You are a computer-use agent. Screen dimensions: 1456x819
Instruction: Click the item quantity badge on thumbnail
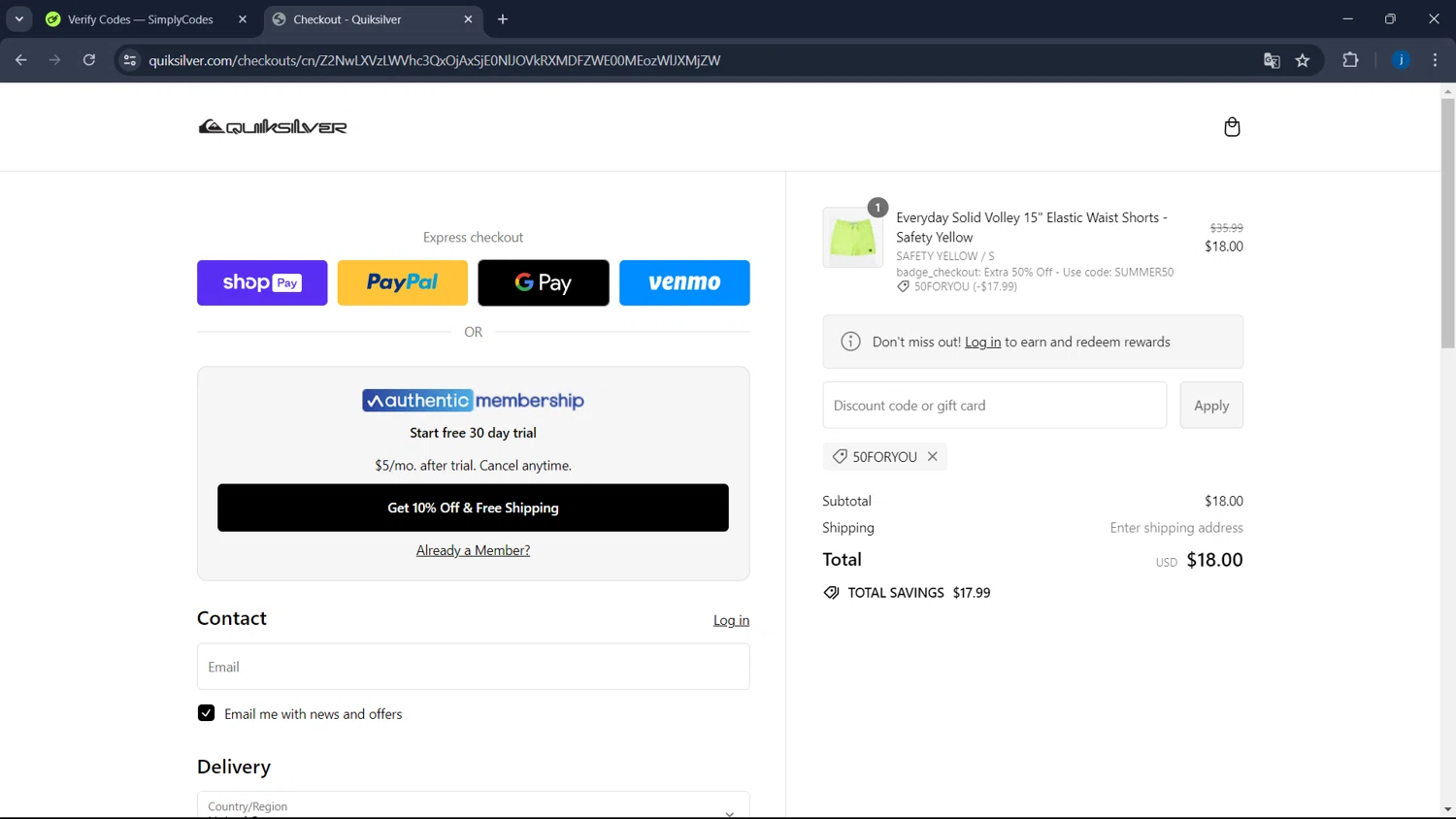tap(877, 208)
